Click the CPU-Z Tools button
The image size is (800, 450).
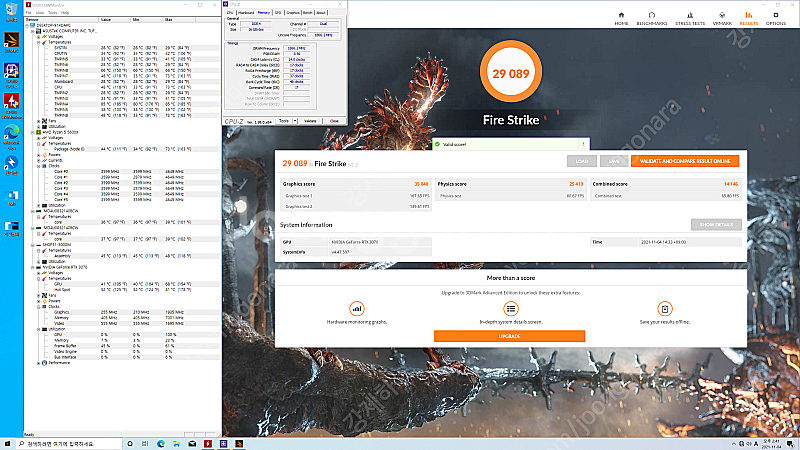(x=284, y=121)
